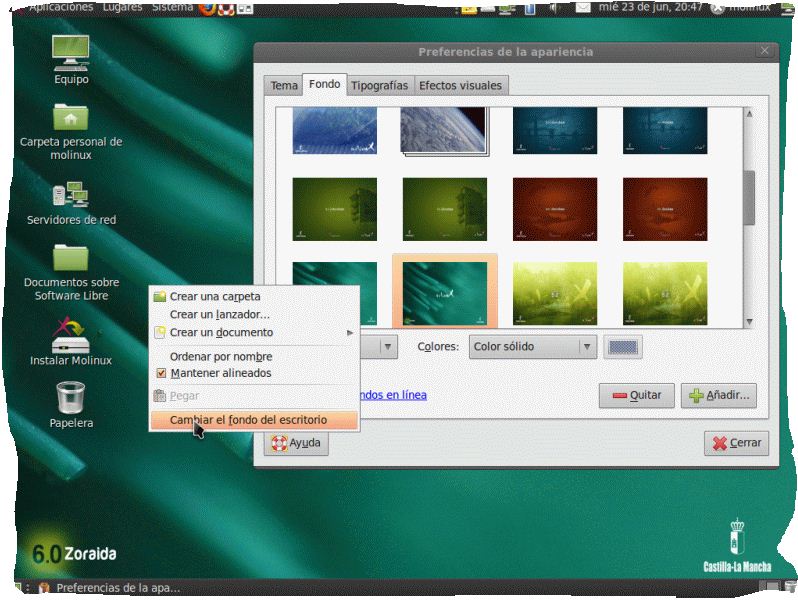Open Aplicaciones menu
The height and width of the screenshot is (601, 798).
click(x=61, y=7)
